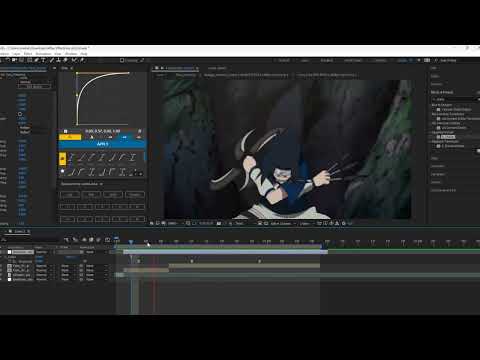Open the viewer magnification ratio dropdown
The image size is (480, 360).
tap(174, 223)
